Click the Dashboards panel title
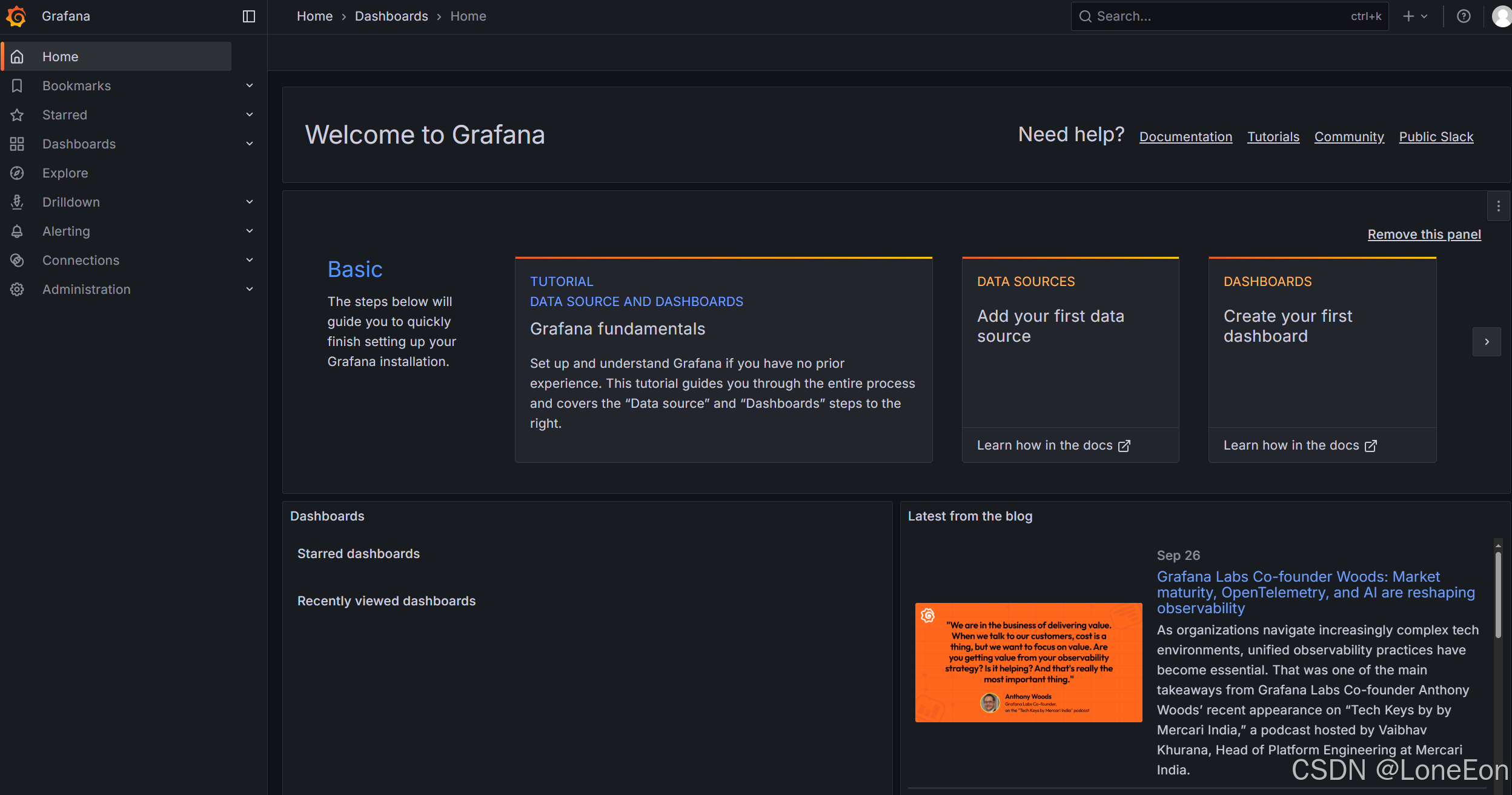1512x795 pixels. pos(327,516)
